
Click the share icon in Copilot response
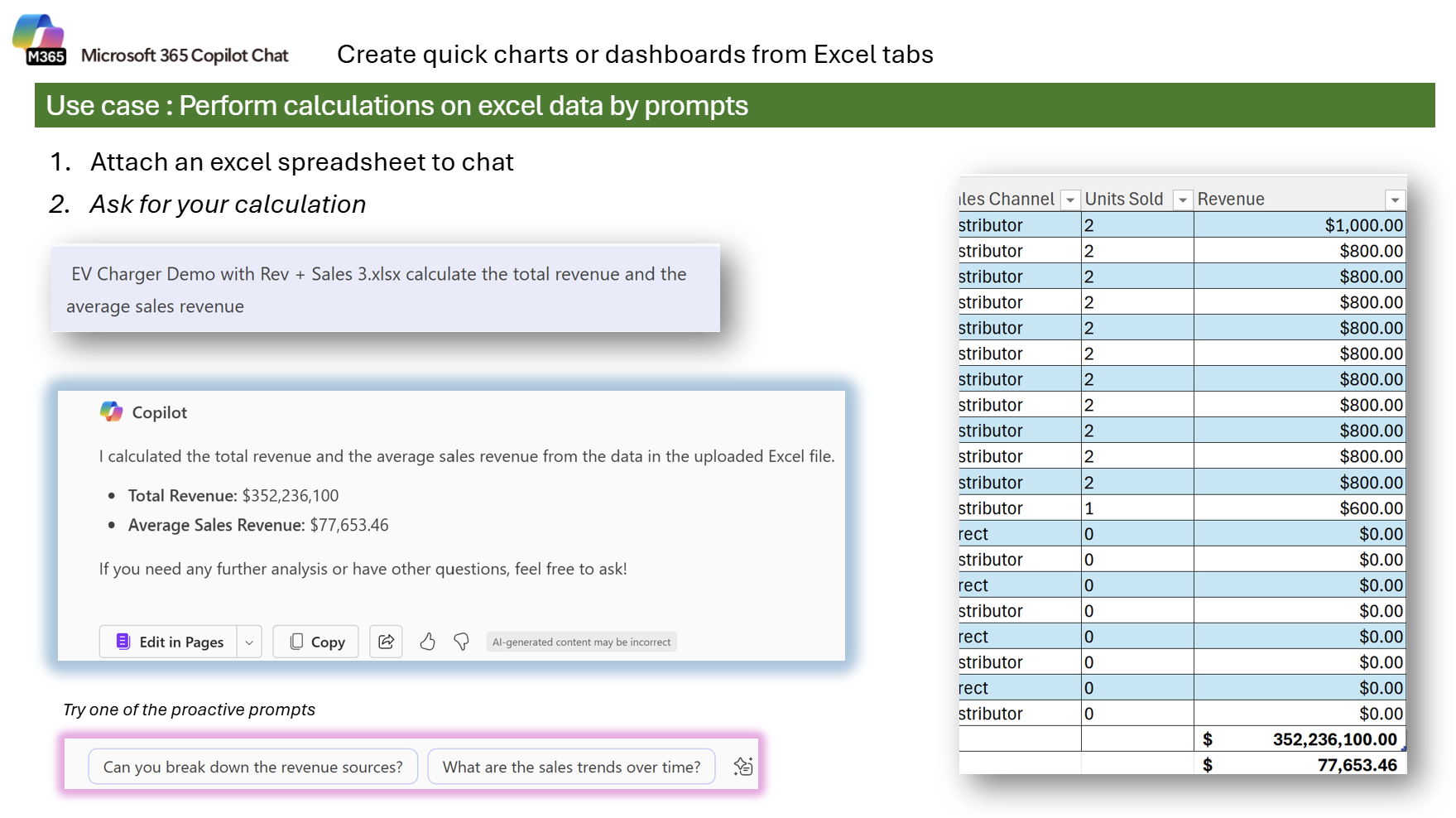386,642
